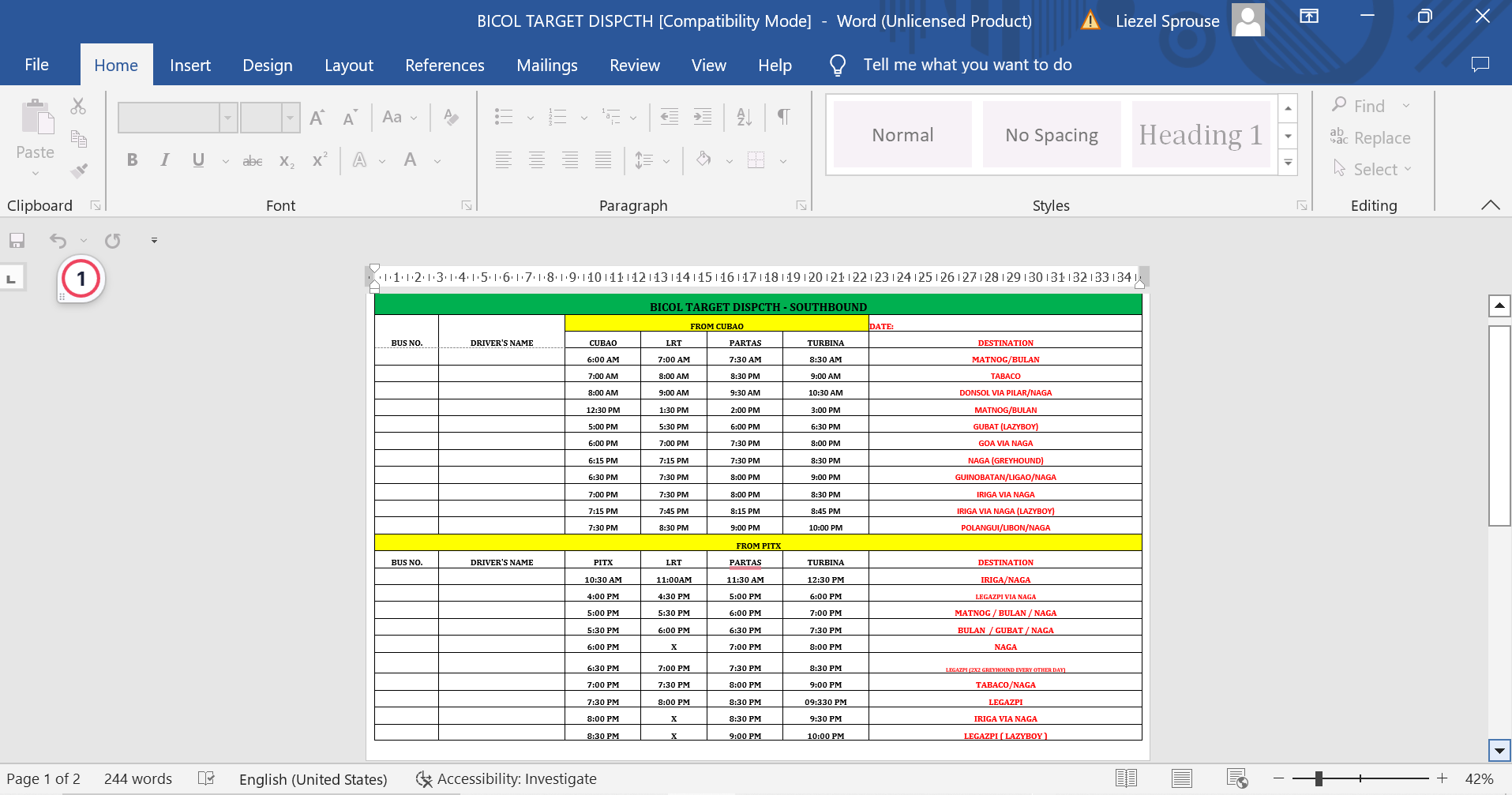Apply superscript formatting

320,160
